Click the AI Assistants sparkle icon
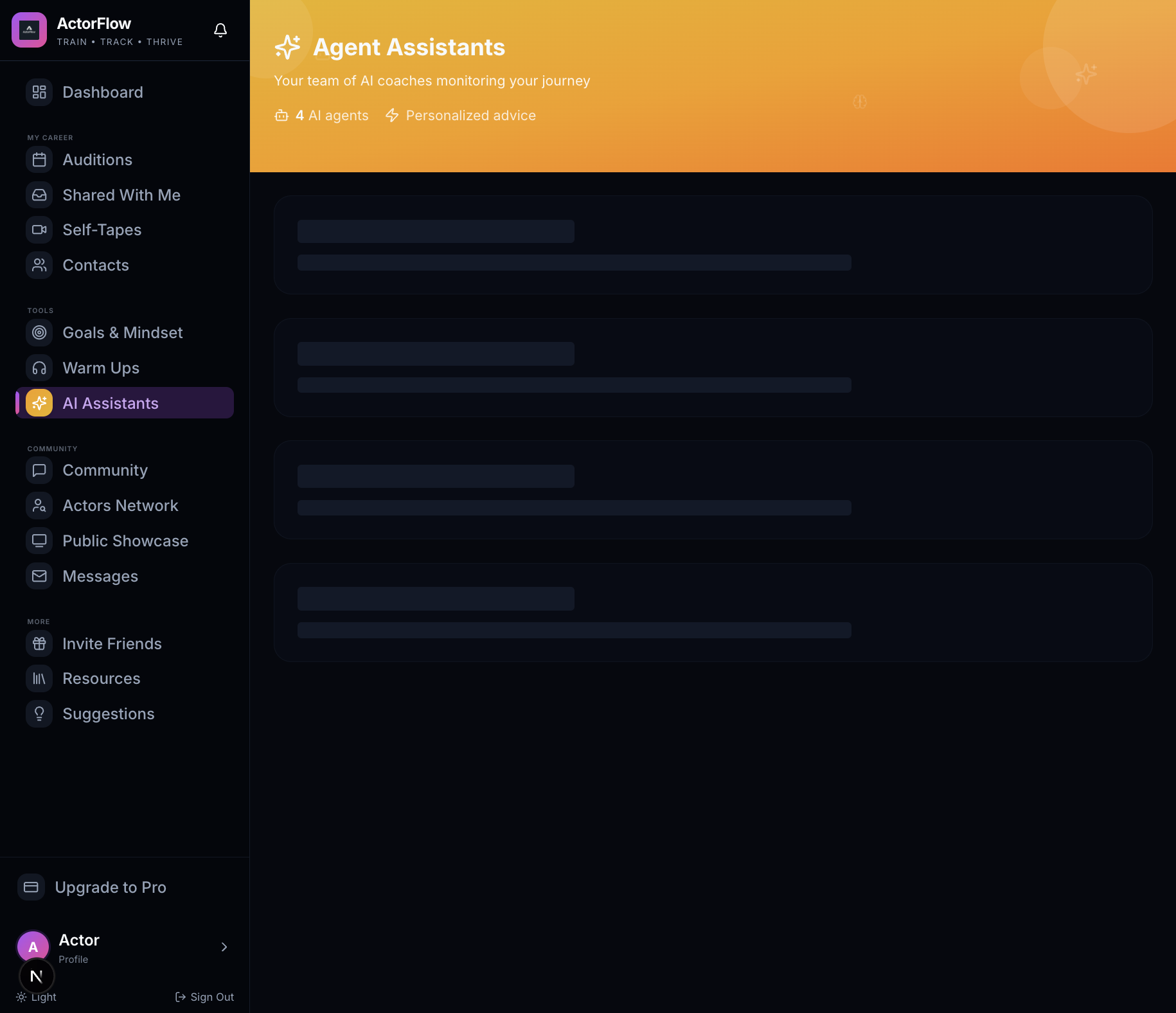 [39, 403]
